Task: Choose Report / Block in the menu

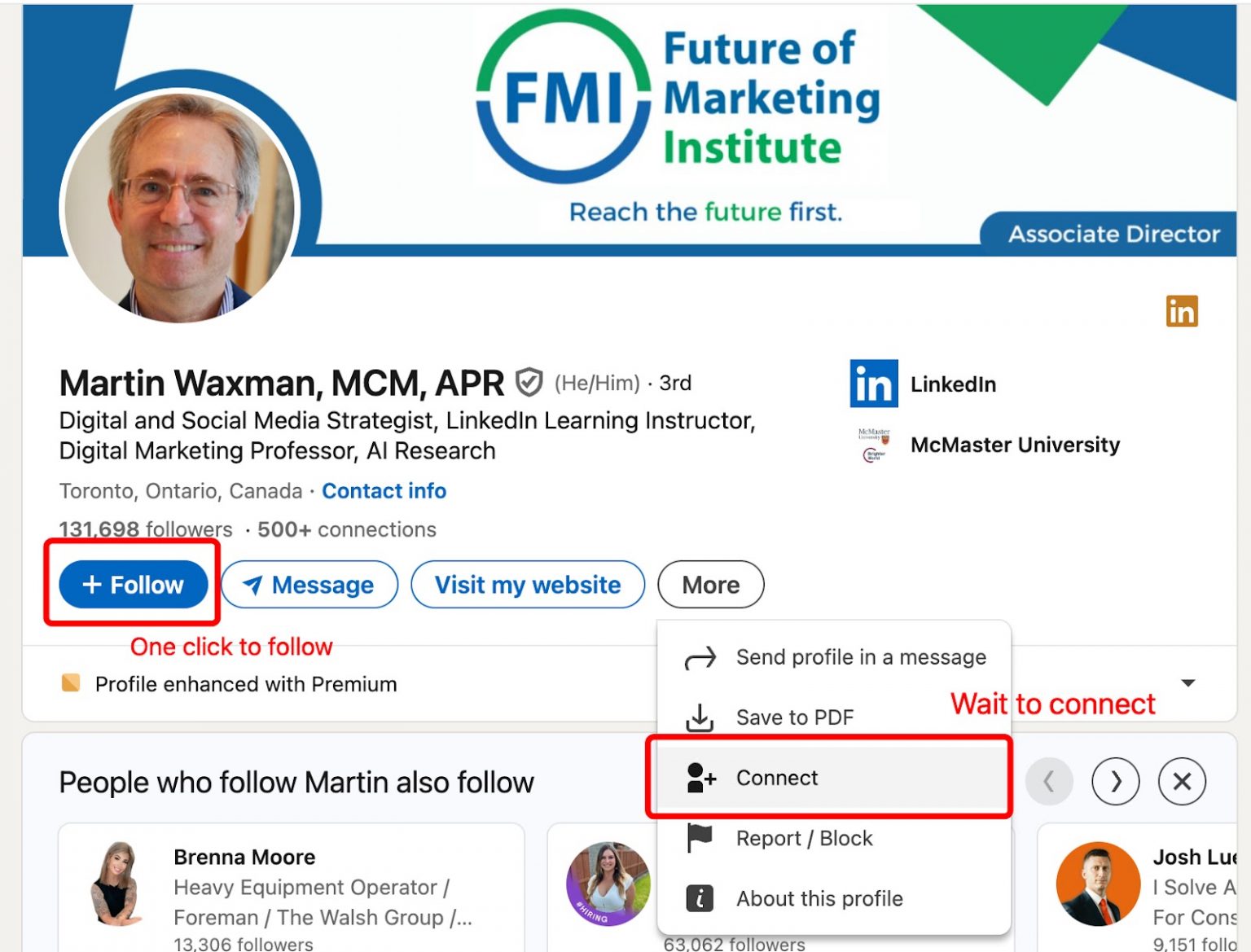Action: click(x=804, y=837)
